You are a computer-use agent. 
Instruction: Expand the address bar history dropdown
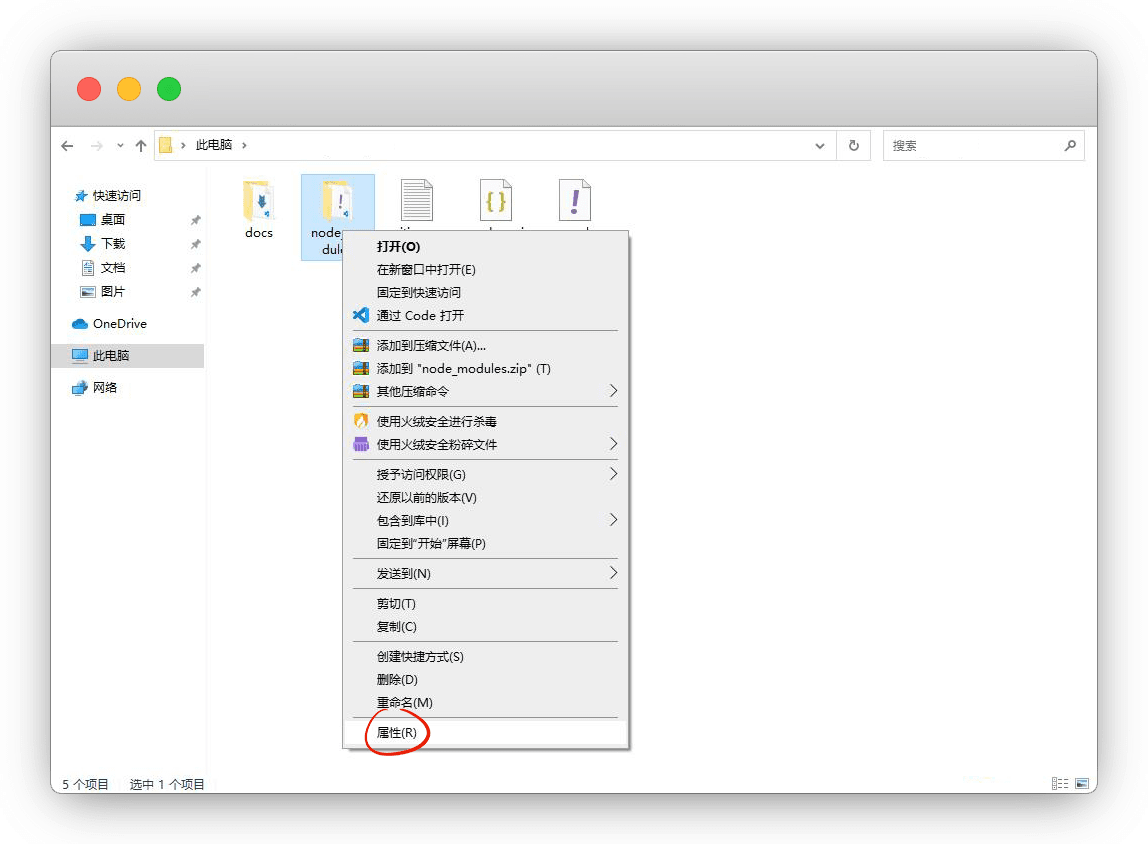pos(820,145)
